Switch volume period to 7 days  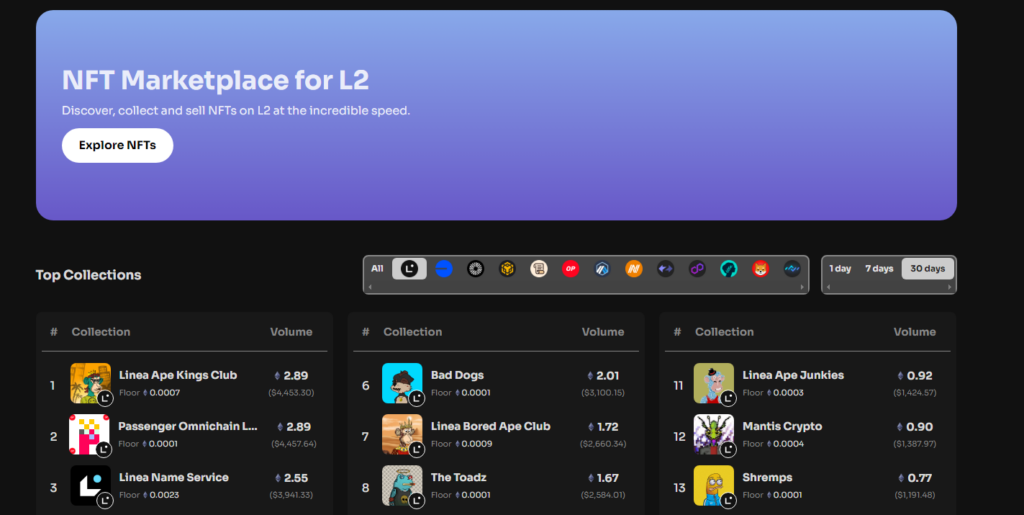click(x=879, y=268)
